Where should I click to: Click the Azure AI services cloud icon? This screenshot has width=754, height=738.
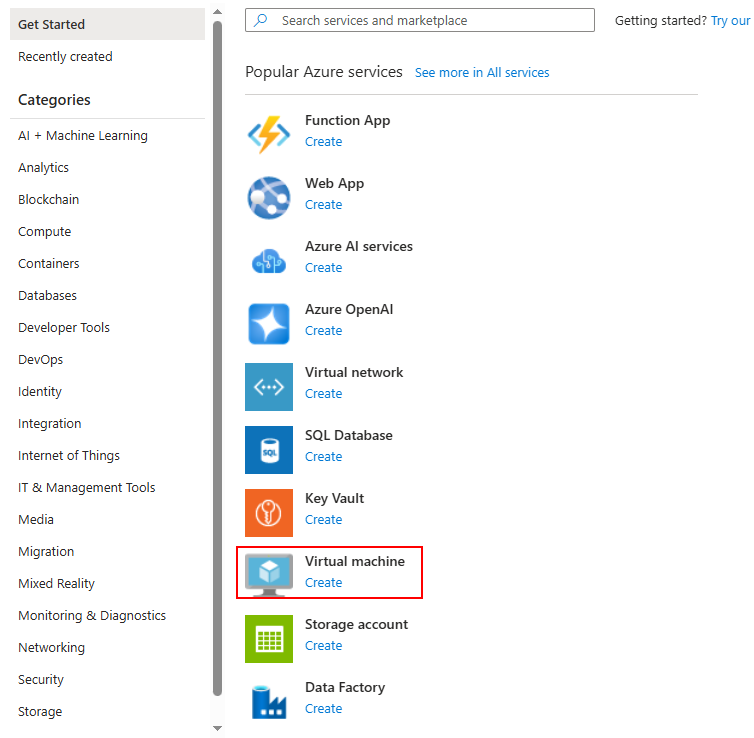[x=269, y=261]
